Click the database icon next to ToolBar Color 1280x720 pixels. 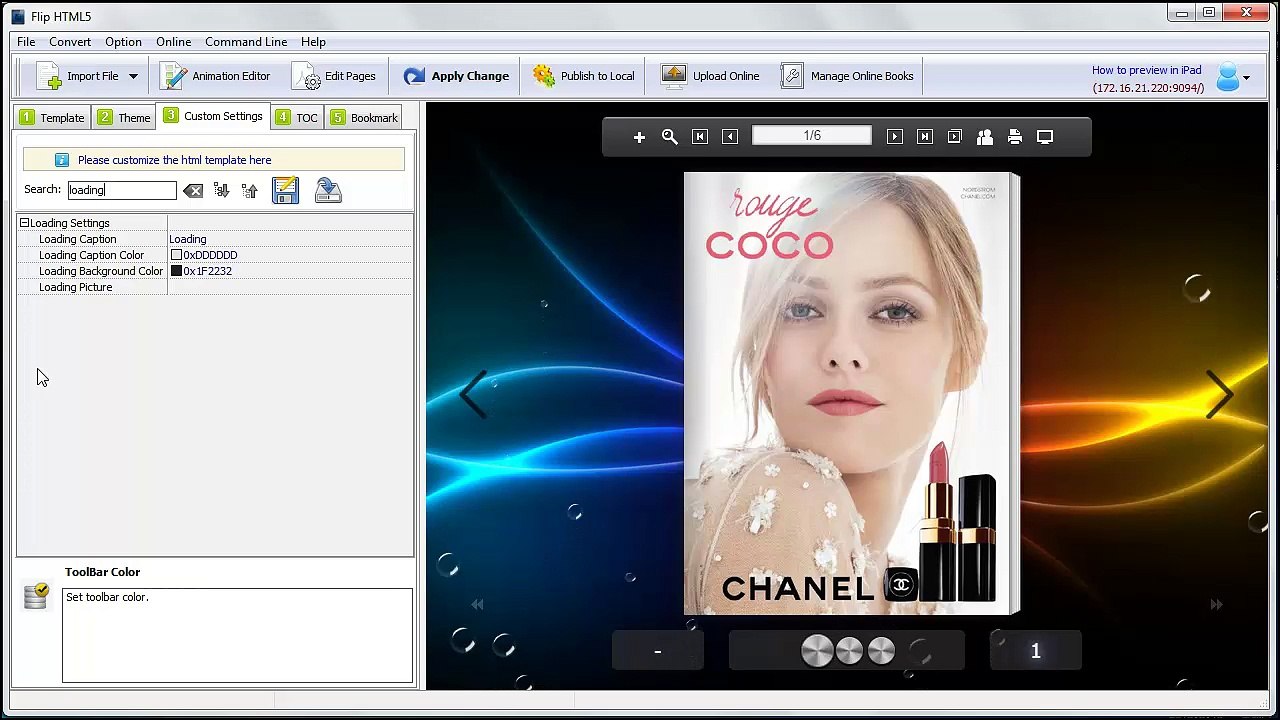[x=36, y=596]
